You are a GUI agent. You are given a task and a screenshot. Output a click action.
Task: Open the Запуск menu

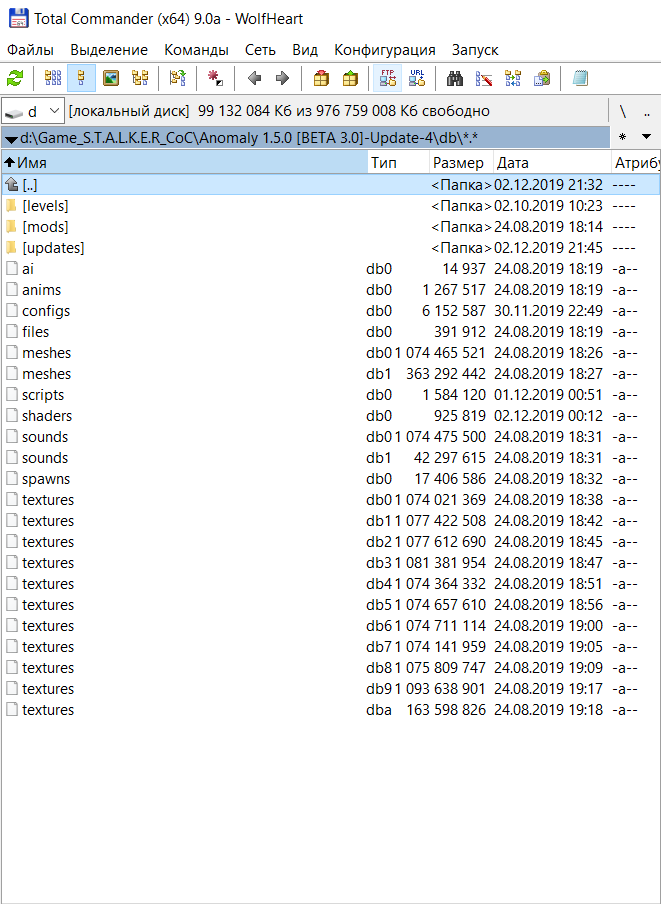click(475, 50)
